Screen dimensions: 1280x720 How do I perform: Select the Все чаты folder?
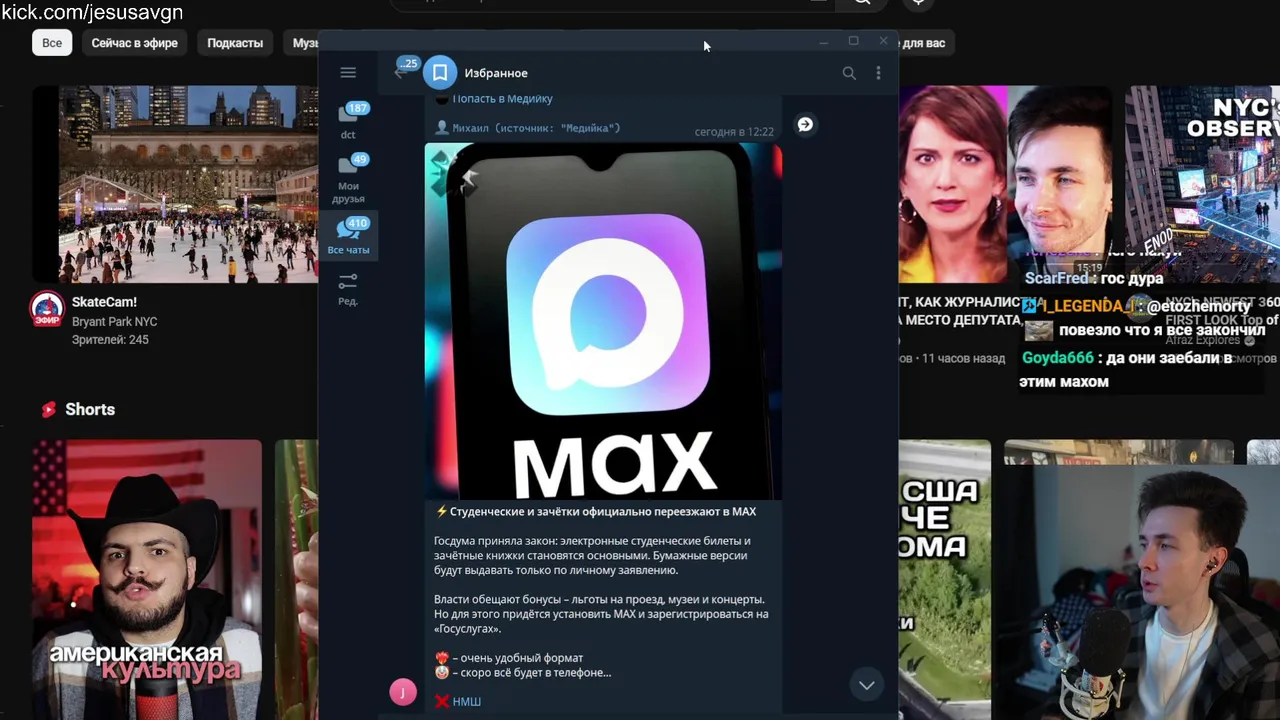pyautogui.click(x=348, y=236)
